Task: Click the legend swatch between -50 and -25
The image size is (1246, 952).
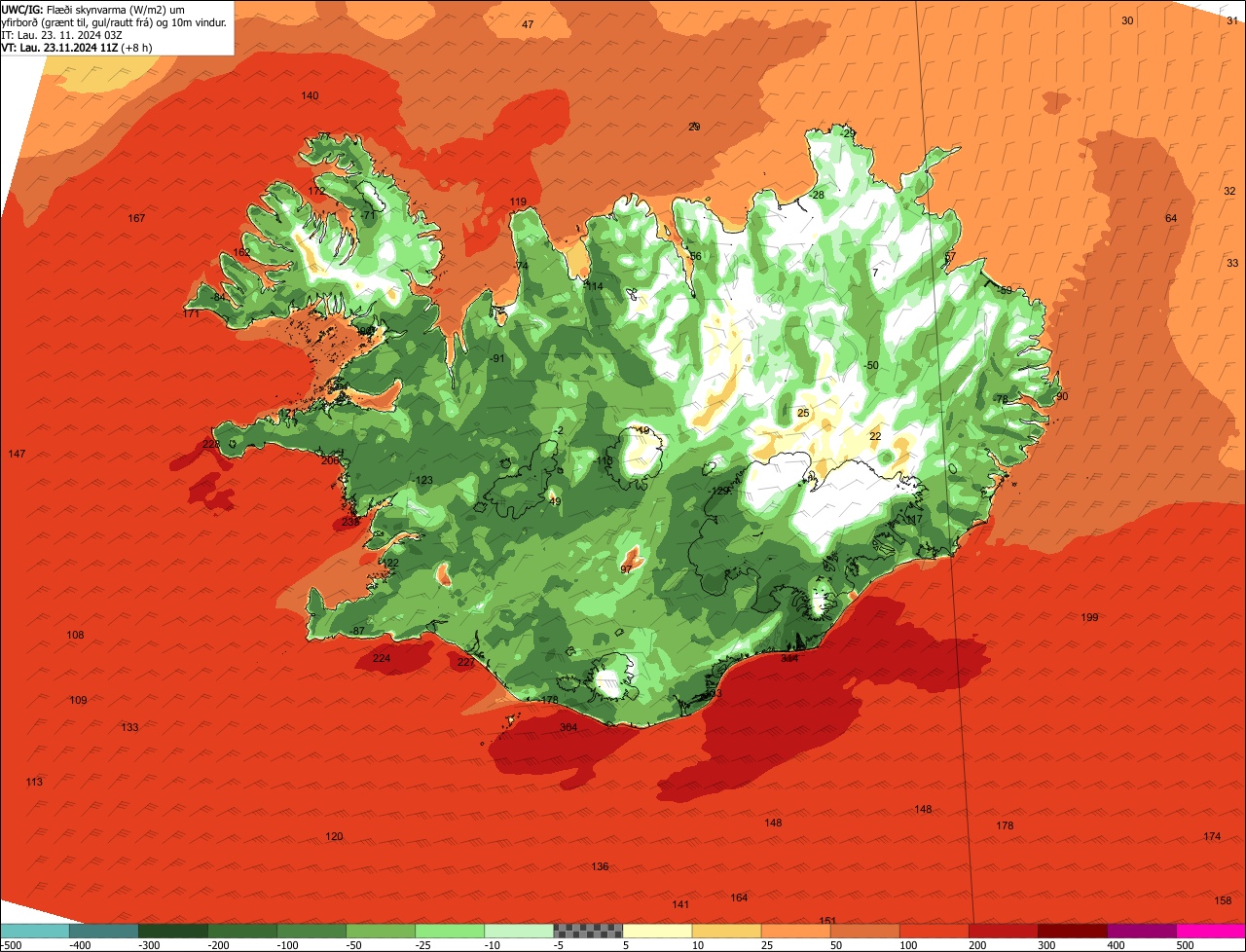Action: [381, 931]
